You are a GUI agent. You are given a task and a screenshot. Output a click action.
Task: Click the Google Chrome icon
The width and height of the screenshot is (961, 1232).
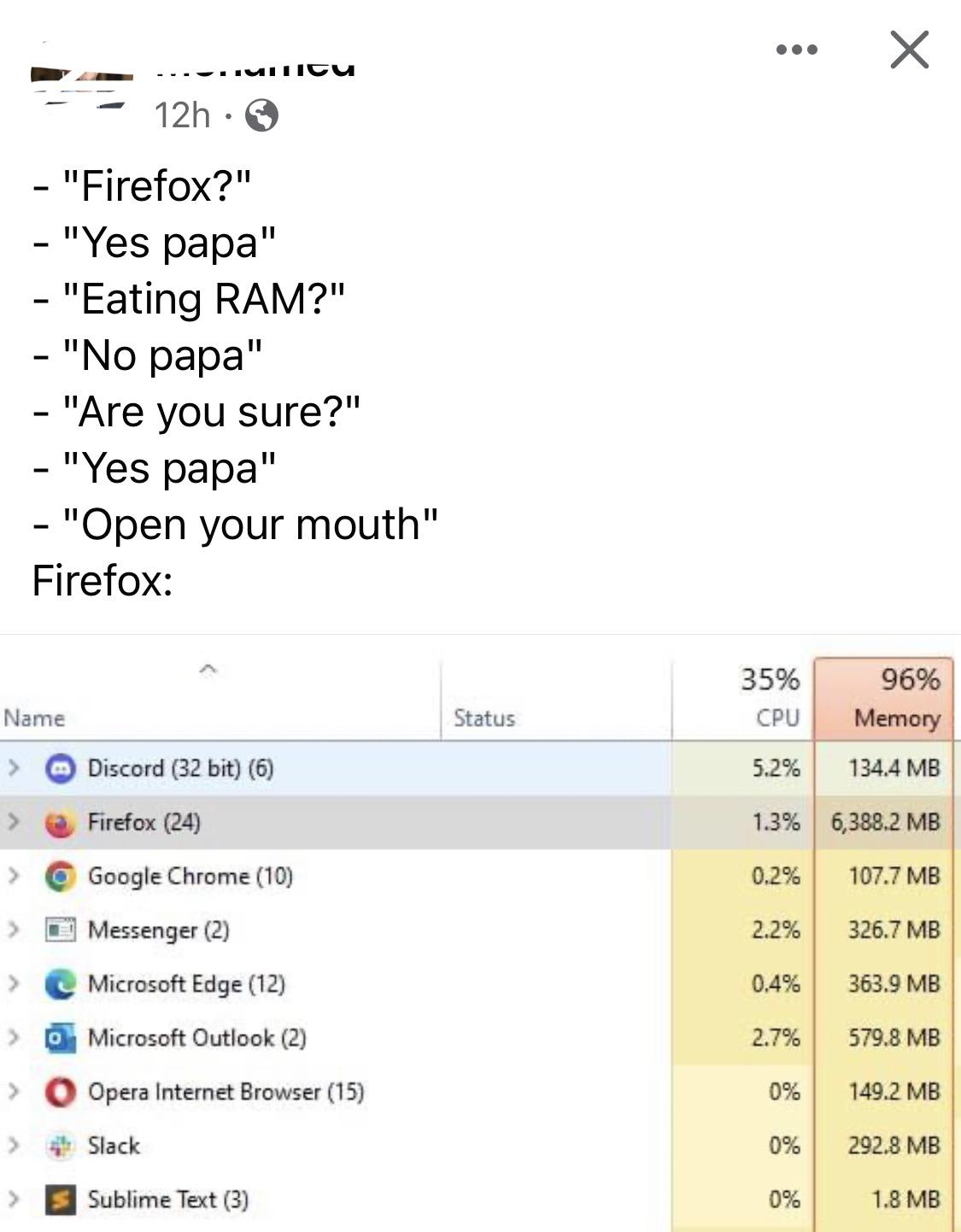(x=60, y=877)
